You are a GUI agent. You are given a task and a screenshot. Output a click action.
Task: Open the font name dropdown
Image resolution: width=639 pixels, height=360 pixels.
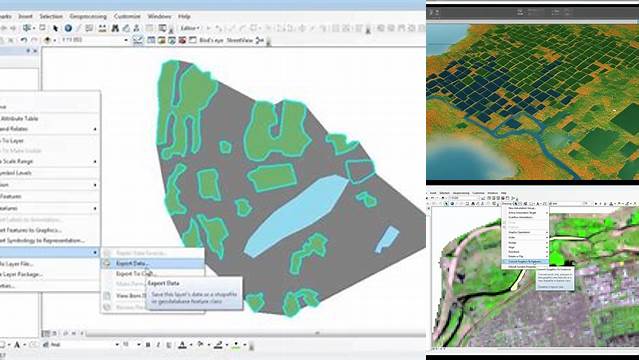pyautogui.click(x=117, y=345)
